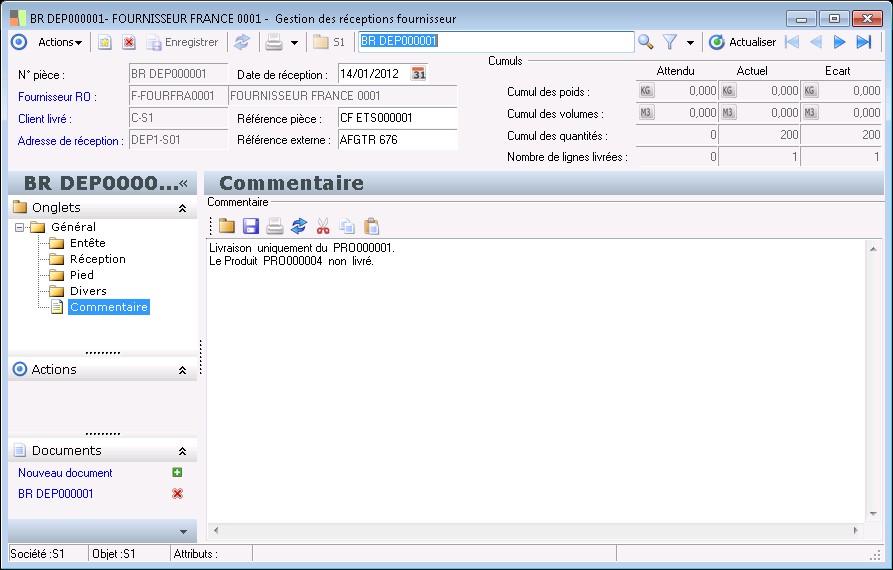This screenshot has width=893, height=570.
Task: Open the filter dropdown arrow
Action: (690, 43)
